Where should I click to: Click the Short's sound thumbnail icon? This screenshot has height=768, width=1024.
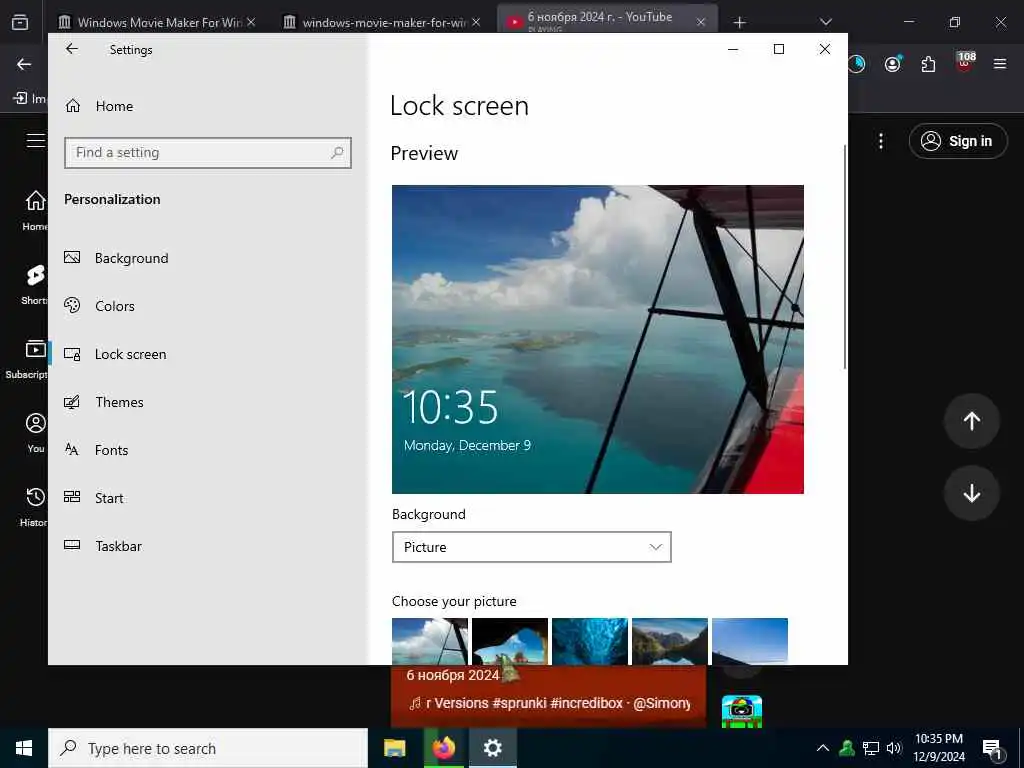click(x=742, y=712)
